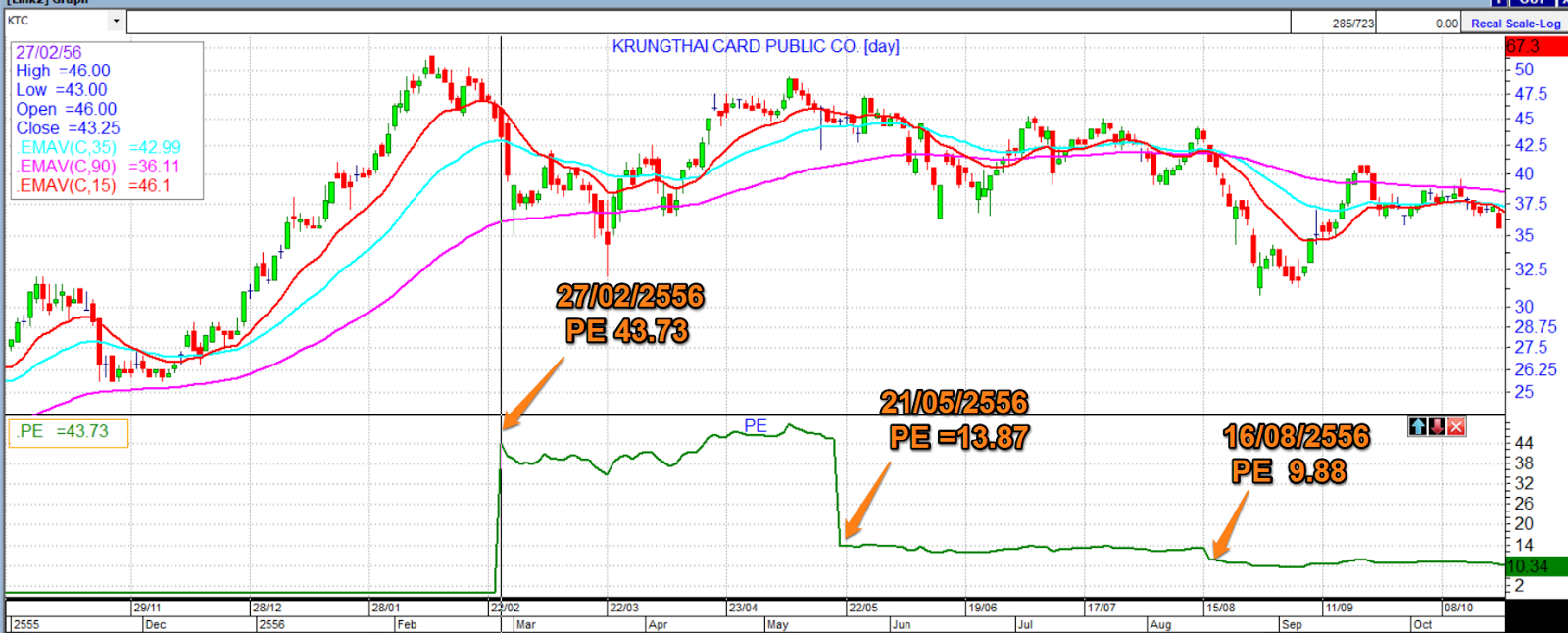Viewport: 1568px width, 633px height.
Task: Click the High =46.00 legend line
Action: coord(64,71)
